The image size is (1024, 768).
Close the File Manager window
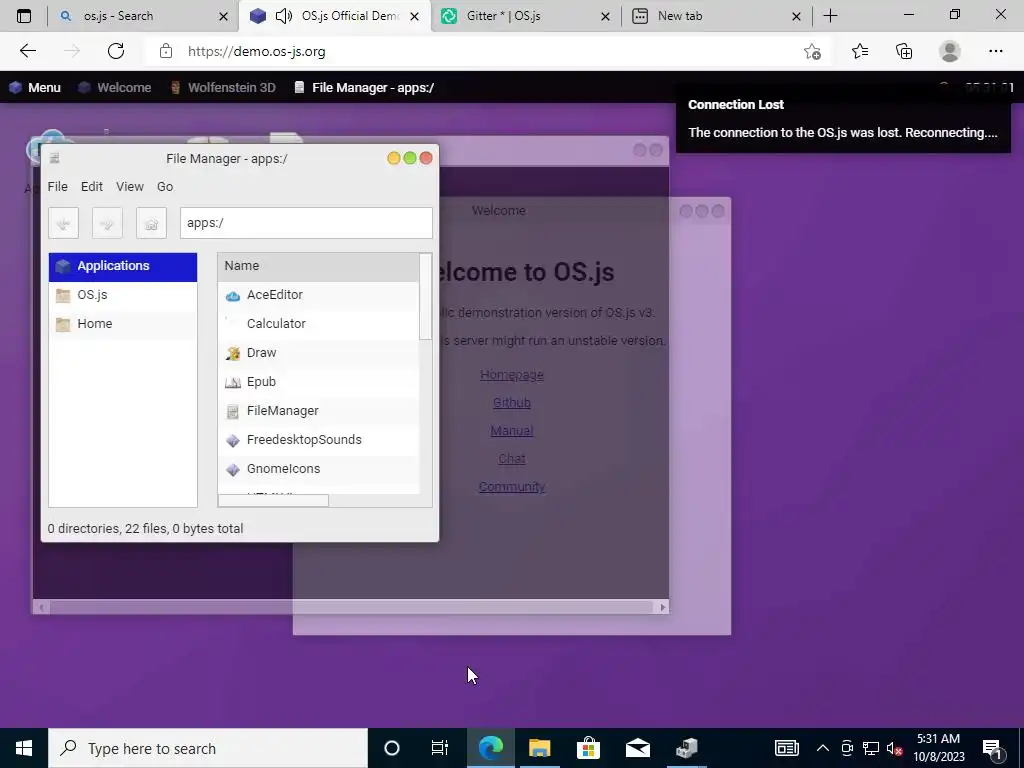[x=426, y=158]
